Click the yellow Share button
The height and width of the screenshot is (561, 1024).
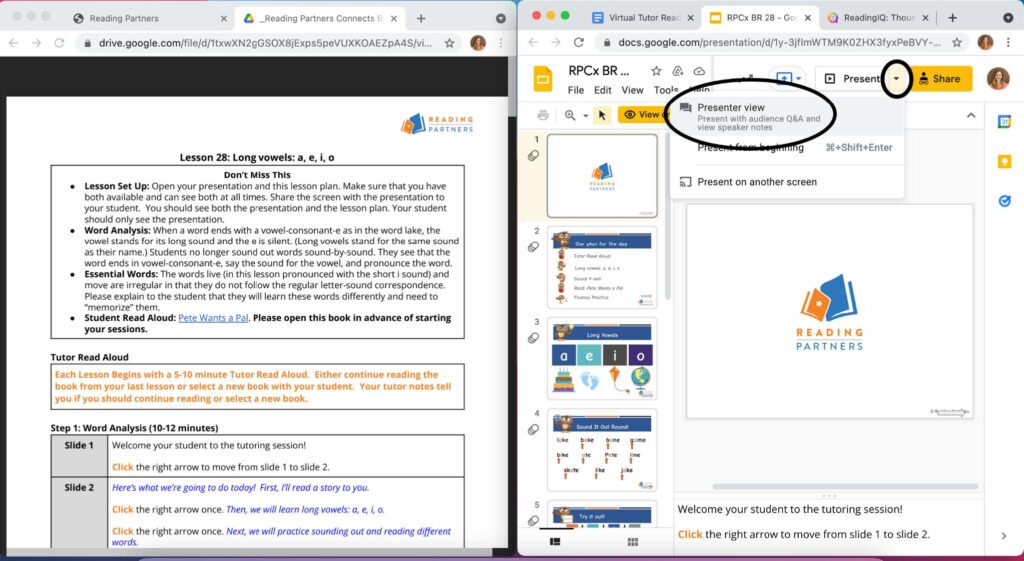(x=940, y=78)
